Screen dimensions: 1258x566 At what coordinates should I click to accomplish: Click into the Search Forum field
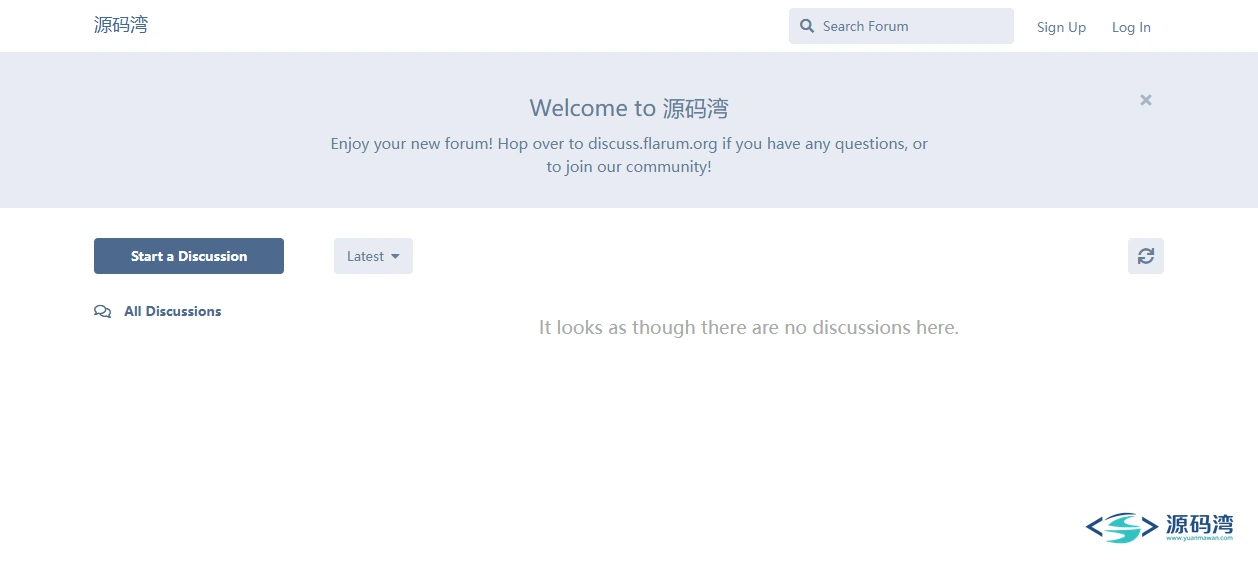coord(901,26)
